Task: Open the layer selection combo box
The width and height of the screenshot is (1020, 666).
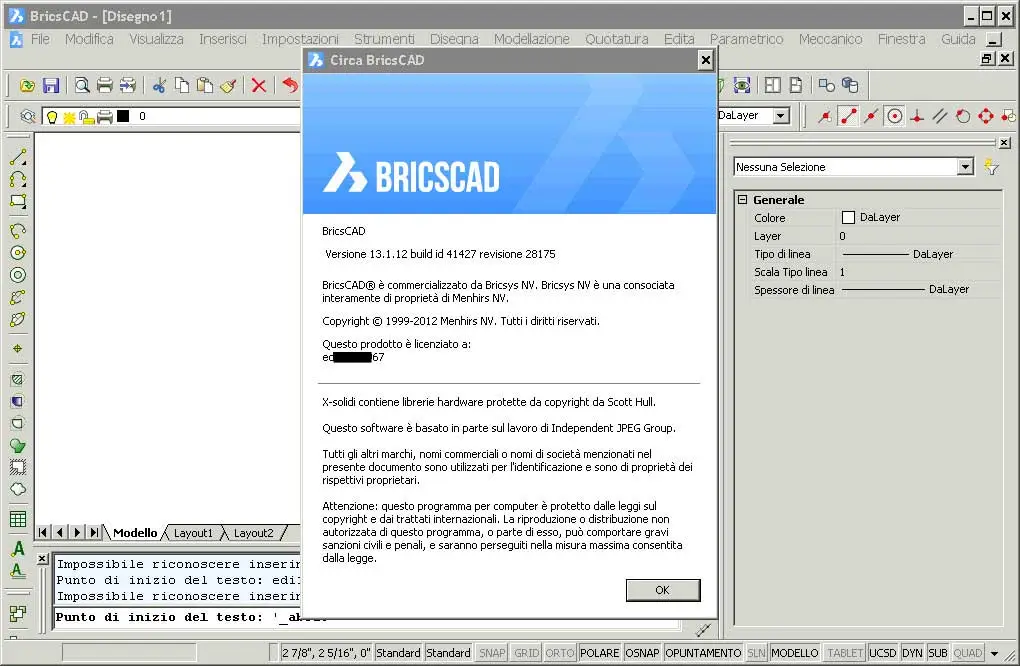Action: [x=172, y=116]
